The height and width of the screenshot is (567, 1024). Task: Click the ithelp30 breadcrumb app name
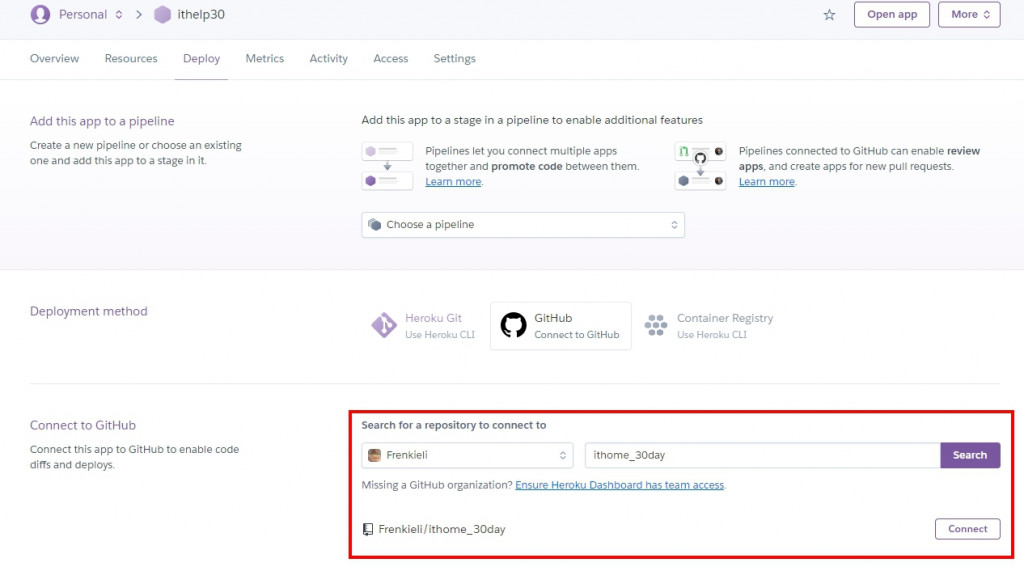pos(201,14)
